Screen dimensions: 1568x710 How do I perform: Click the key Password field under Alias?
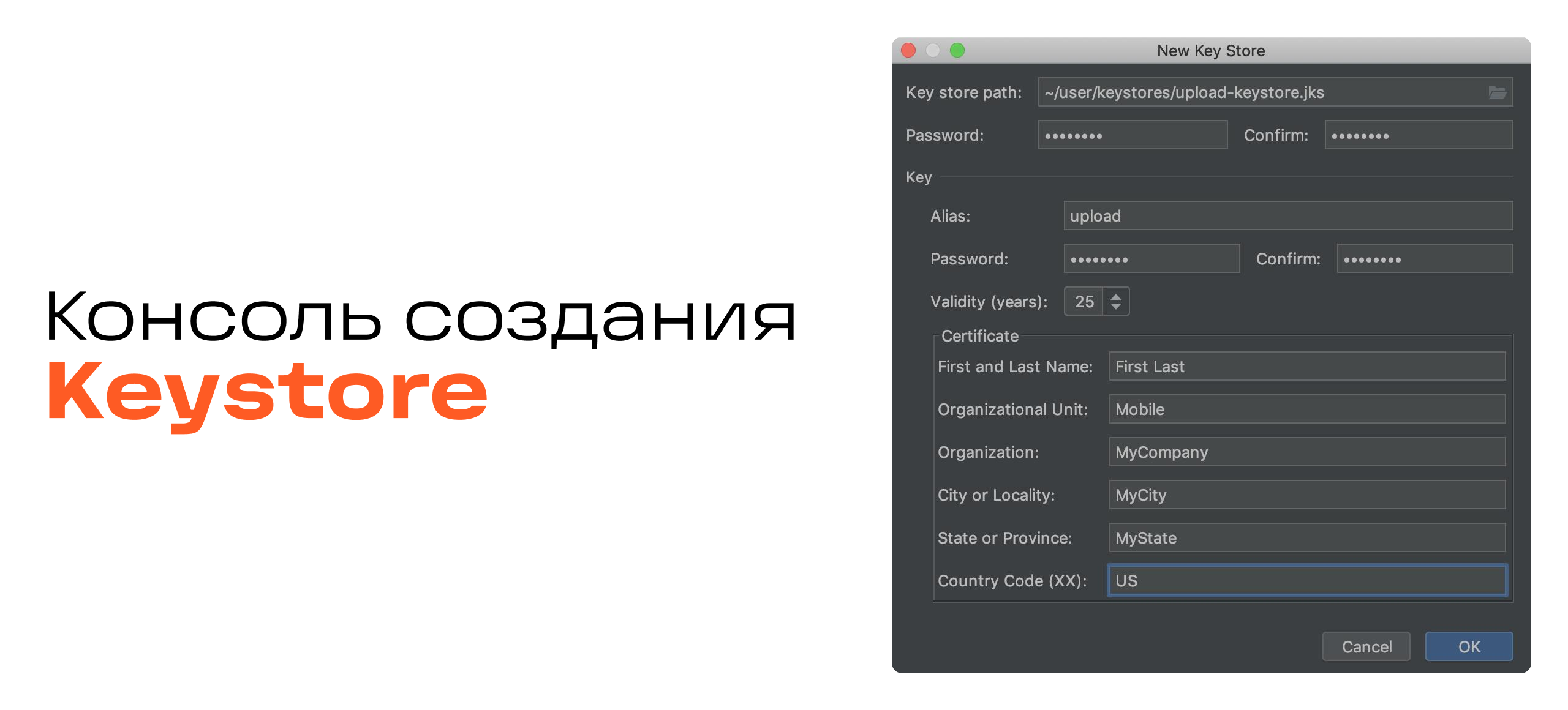tap(1151, 259)
